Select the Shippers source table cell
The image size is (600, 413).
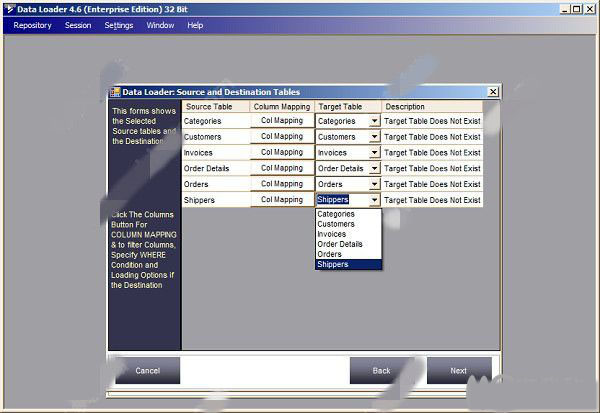(x=216, y=200)
